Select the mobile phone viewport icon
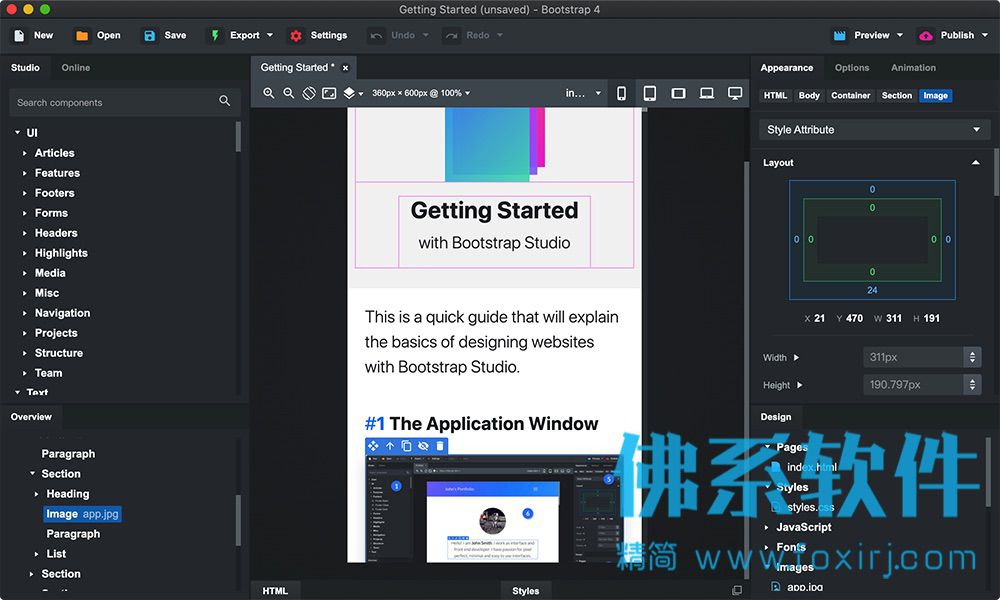1000x600 pixels. [x=621, y=93]
